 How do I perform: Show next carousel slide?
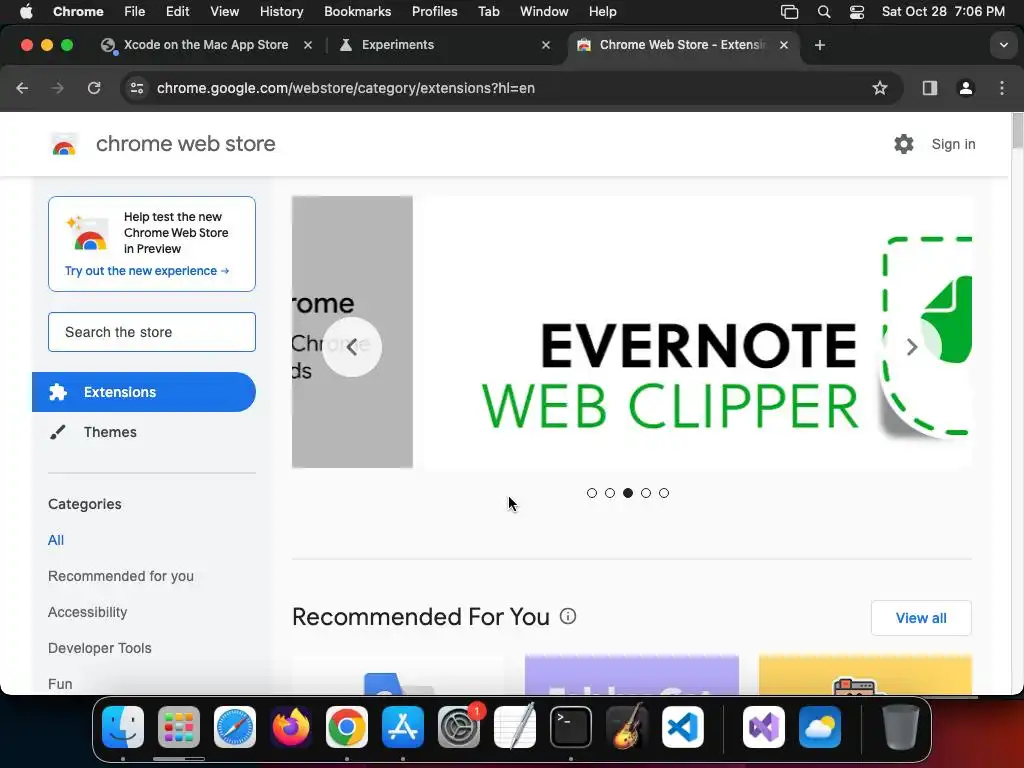point(912,347)
